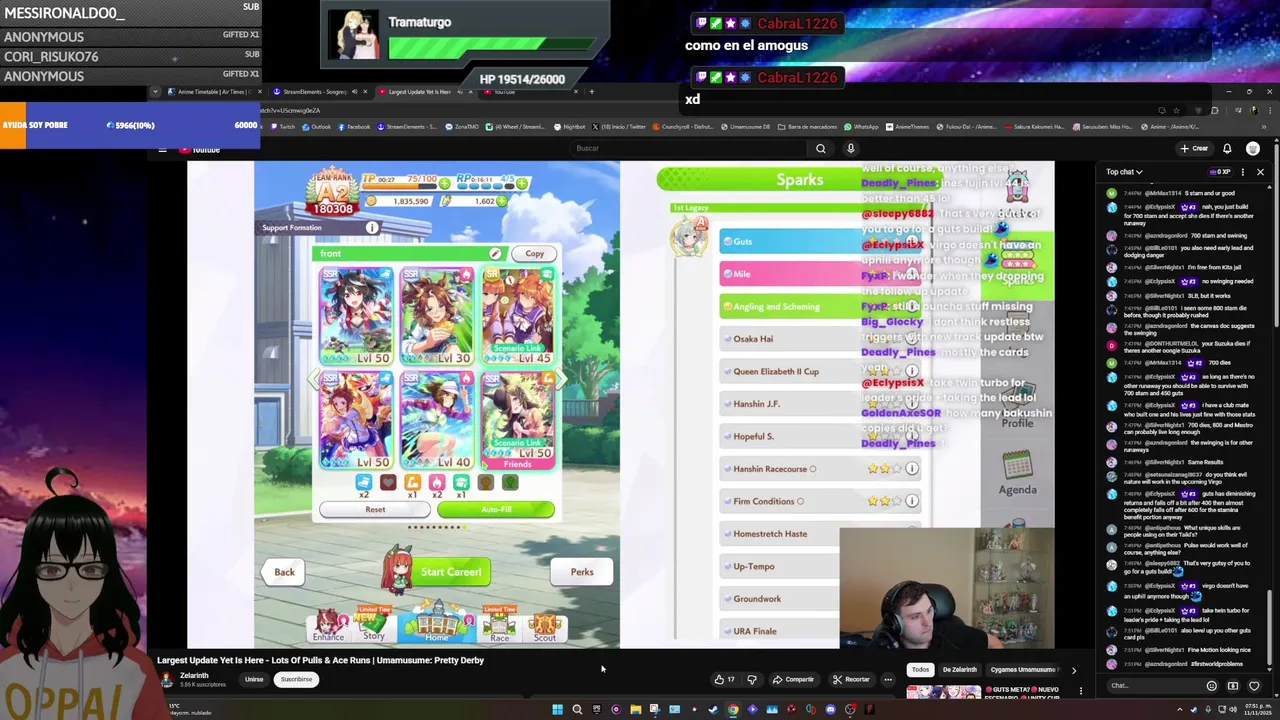This screenshot has width=1280, height=720.
Task: Select the De Zelarinth filter chip
Action: (959, 669)
